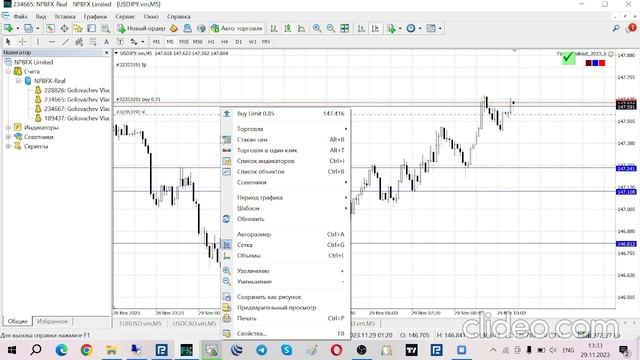The width and height of the screenshot is (640, 360).
Task: Open the templates dropdown in toolbar
Action: point(433,28)
